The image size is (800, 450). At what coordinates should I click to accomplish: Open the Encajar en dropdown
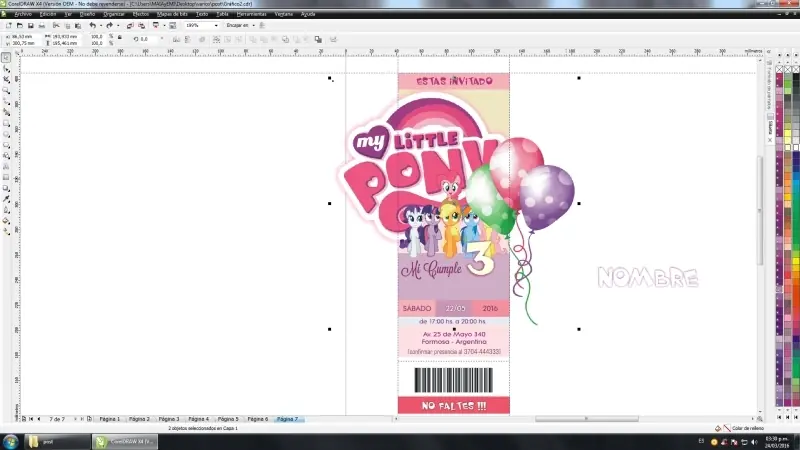click(x=254, y=25)
